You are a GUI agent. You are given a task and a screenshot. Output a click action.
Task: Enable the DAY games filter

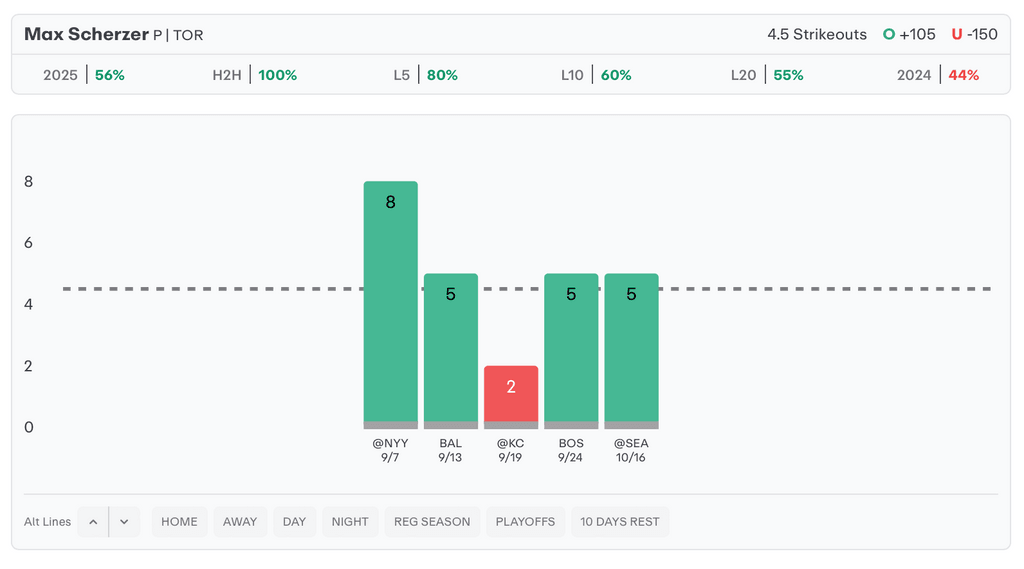point(294,522)
